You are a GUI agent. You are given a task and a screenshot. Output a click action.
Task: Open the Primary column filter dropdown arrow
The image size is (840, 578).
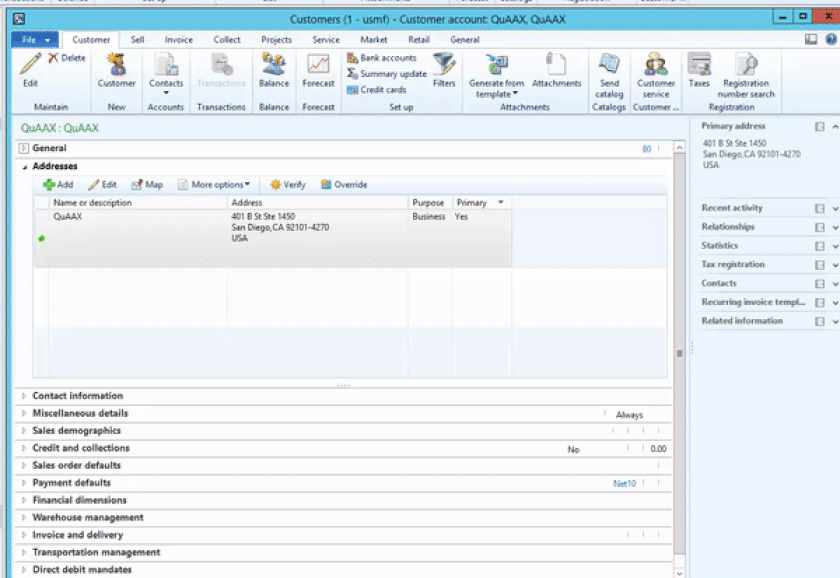click(x=500, y=202)
